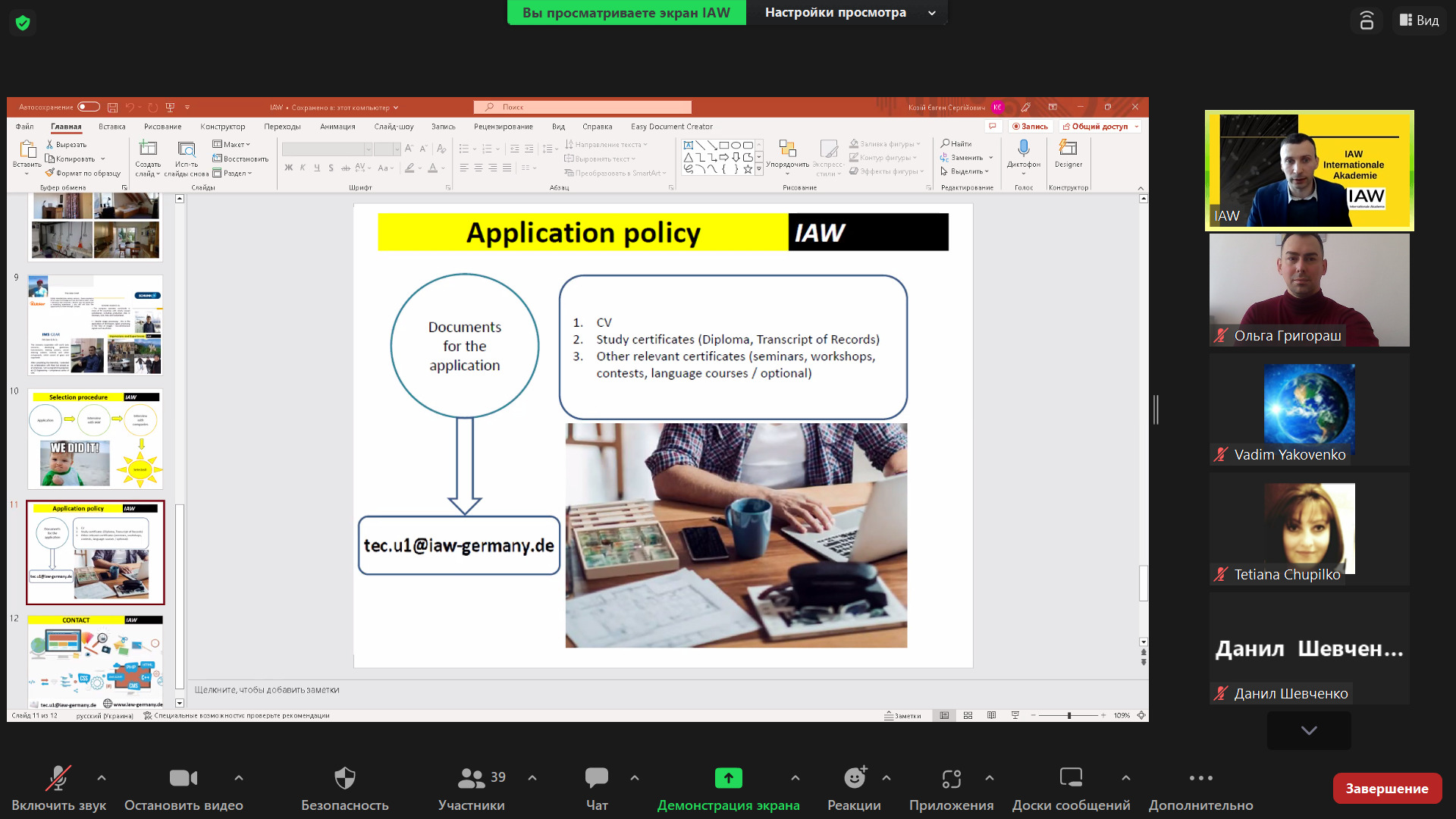Click the Дополнительно three-dots icon
This screenshot has height=819, width=1456.
[1201, 778]
